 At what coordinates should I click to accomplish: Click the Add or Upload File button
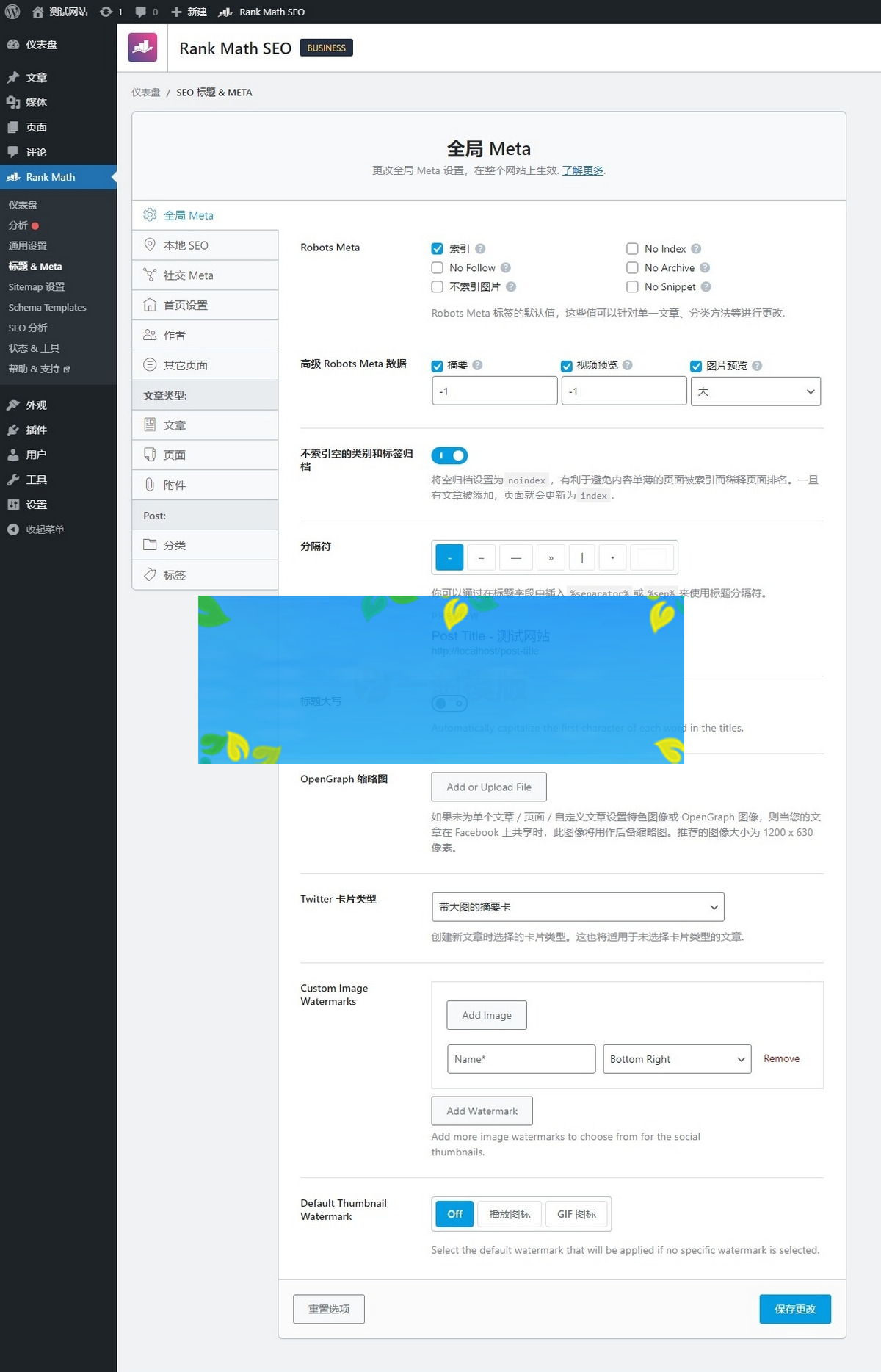(x=489, y=787)
